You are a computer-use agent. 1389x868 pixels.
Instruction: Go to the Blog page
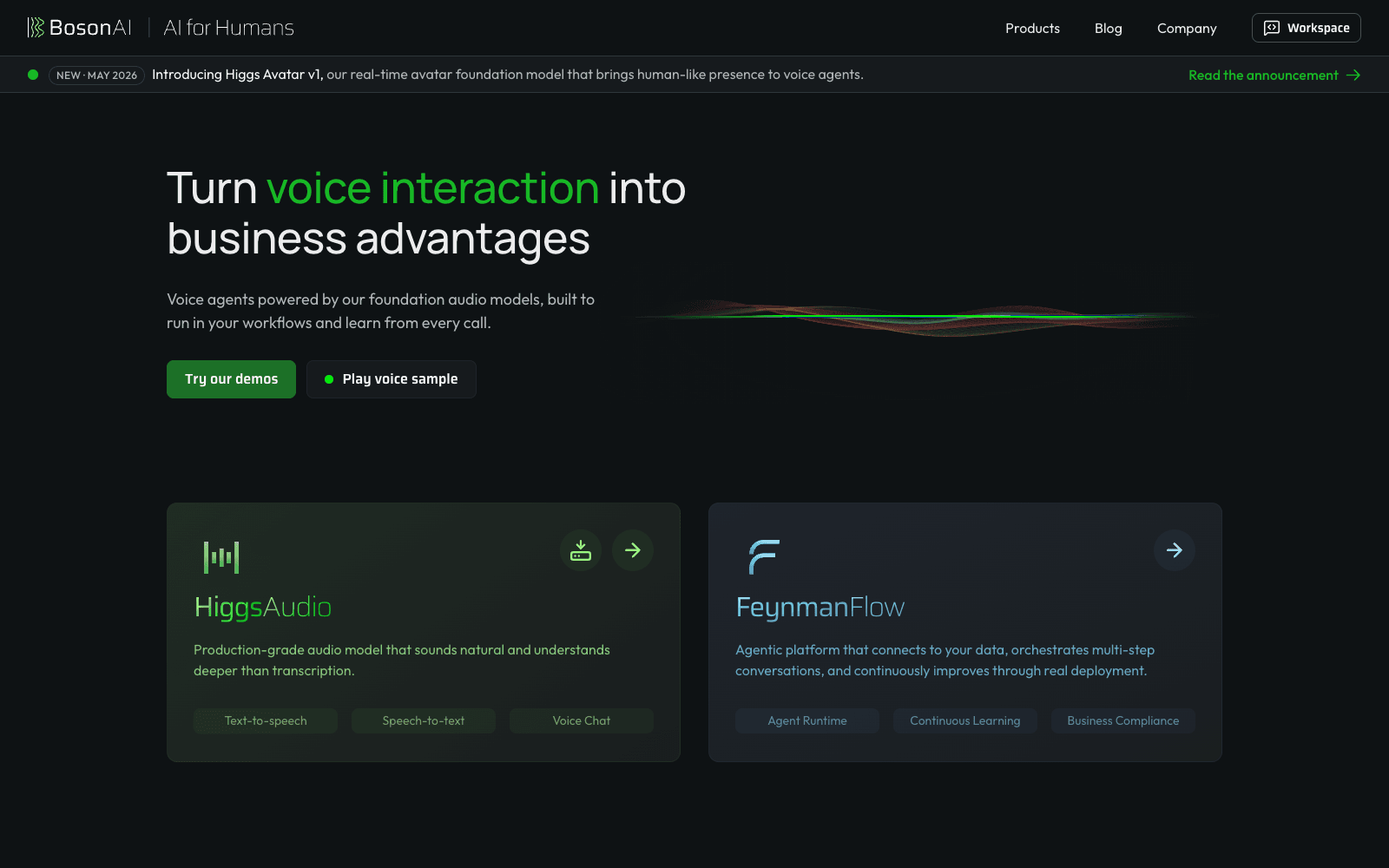(x=1108, y=28)
